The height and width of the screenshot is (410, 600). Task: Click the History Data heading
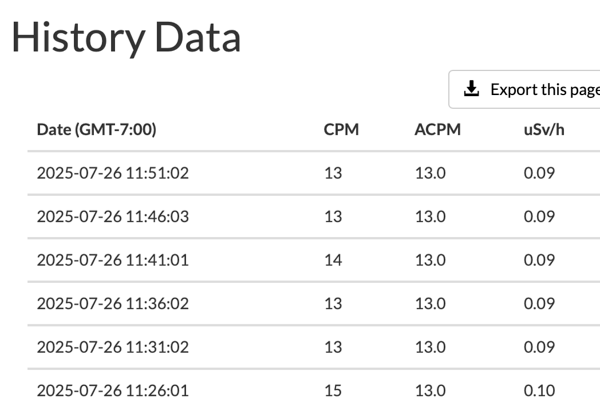pos(126,37)
